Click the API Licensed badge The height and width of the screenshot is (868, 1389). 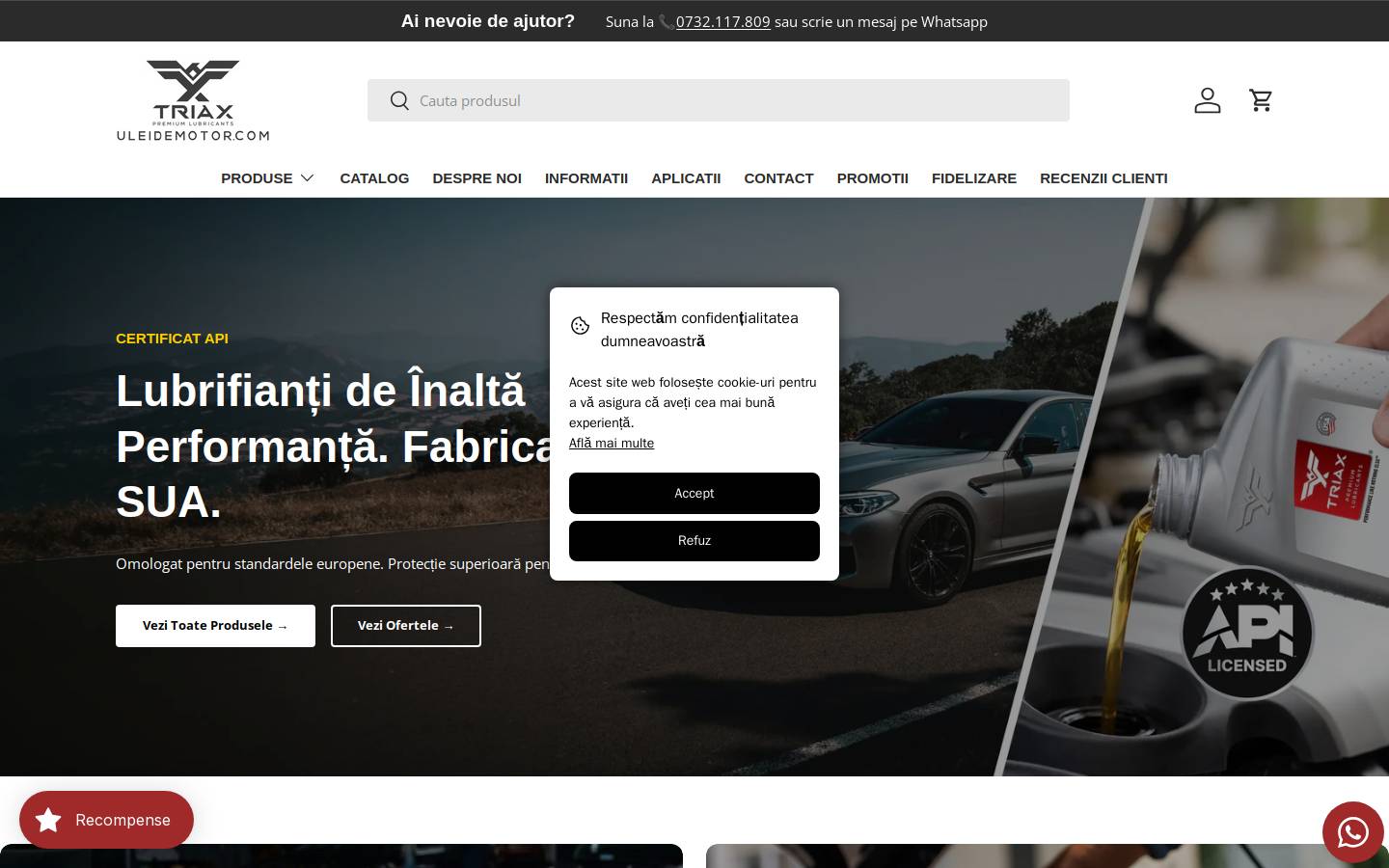[1247, 633]
